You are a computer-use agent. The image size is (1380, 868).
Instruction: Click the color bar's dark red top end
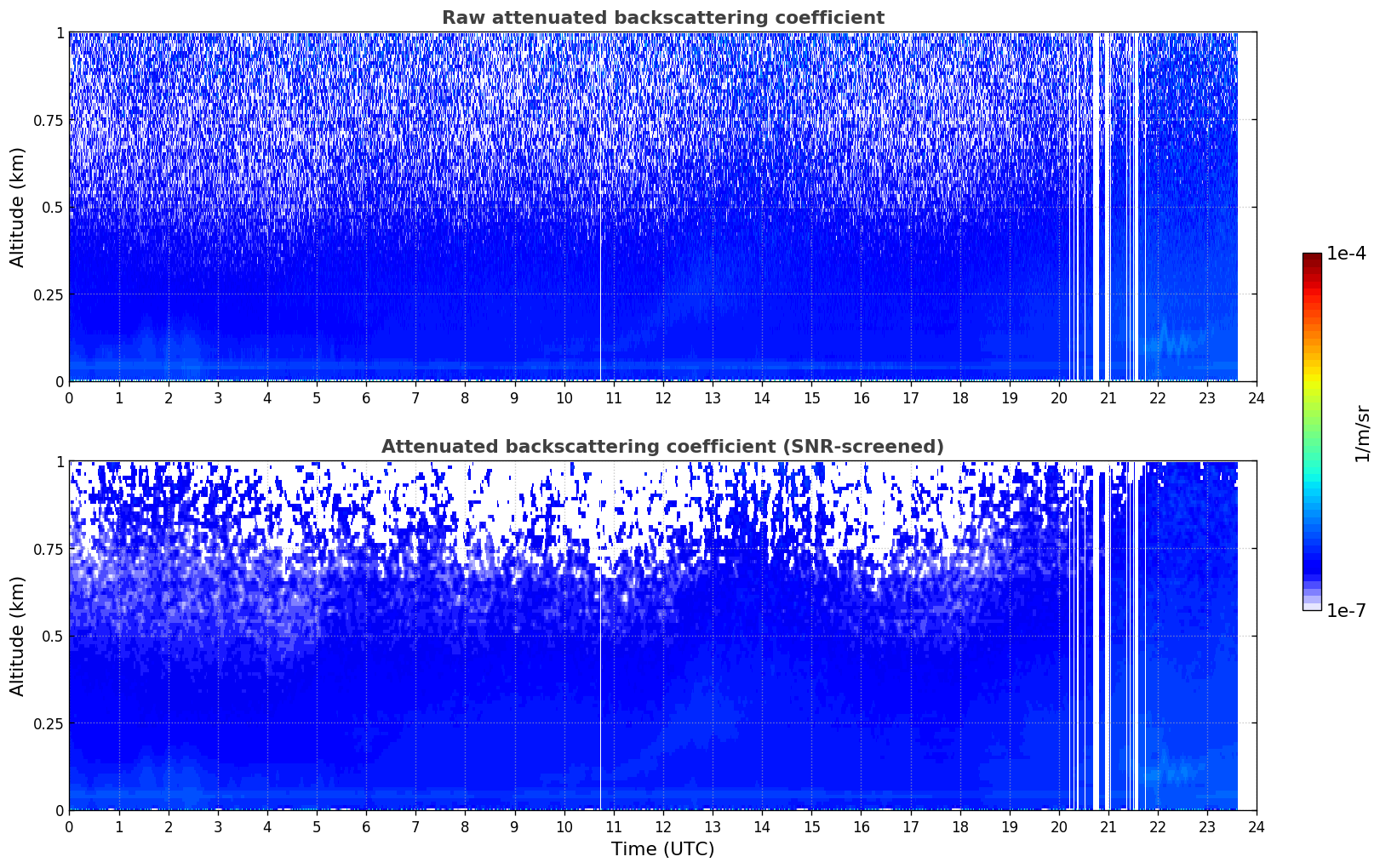tap(1311, 258)
